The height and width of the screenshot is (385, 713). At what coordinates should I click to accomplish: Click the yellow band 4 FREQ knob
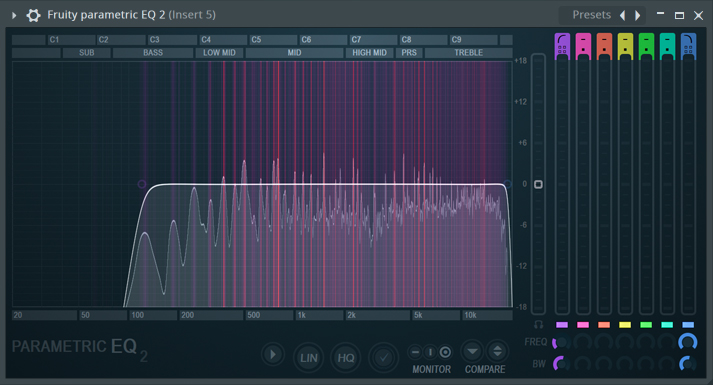tap(625, 342)
